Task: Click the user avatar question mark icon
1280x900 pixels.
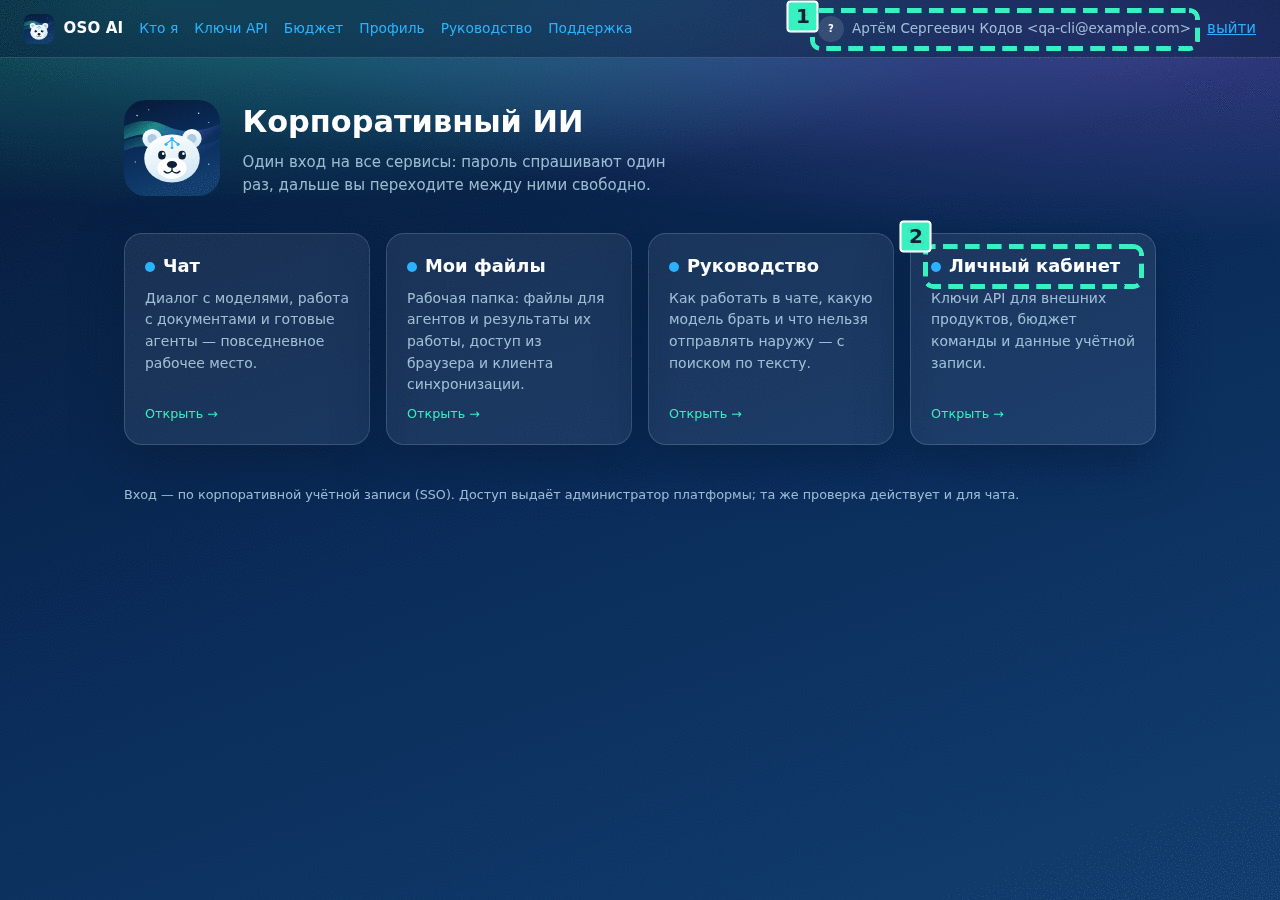Action: point(831,29)
